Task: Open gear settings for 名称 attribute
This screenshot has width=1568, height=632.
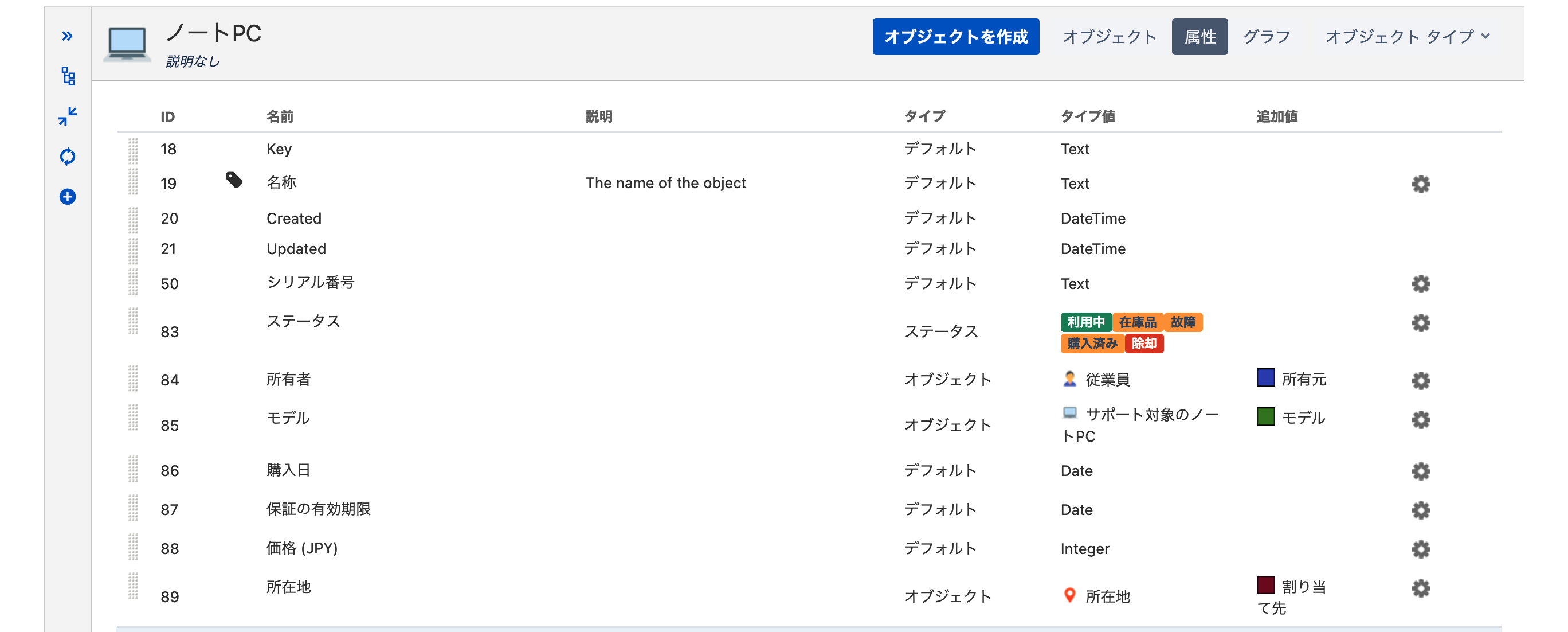Action: [1421, 184]
